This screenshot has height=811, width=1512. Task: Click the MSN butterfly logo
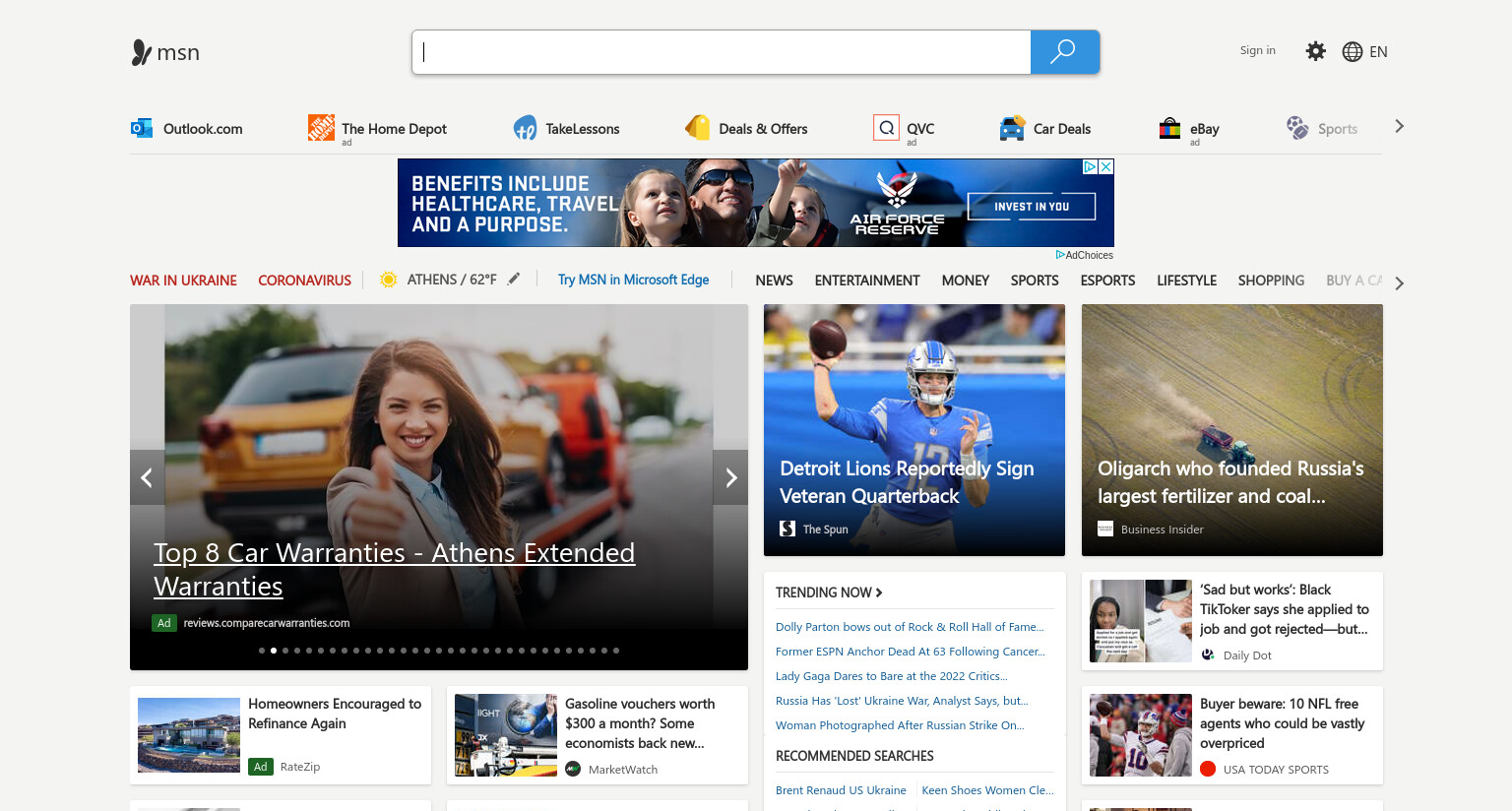[x=142, y=52]
